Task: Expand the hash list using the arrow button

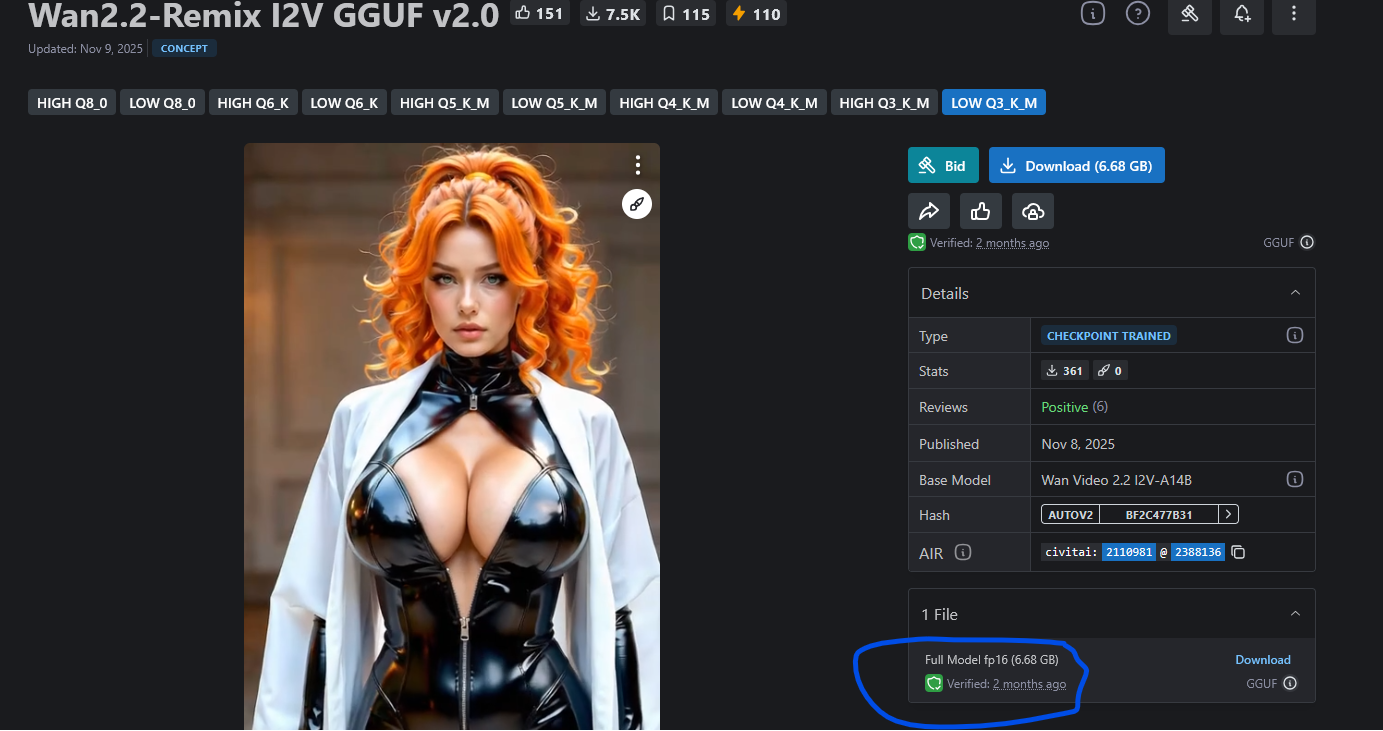Action: 1229,515
